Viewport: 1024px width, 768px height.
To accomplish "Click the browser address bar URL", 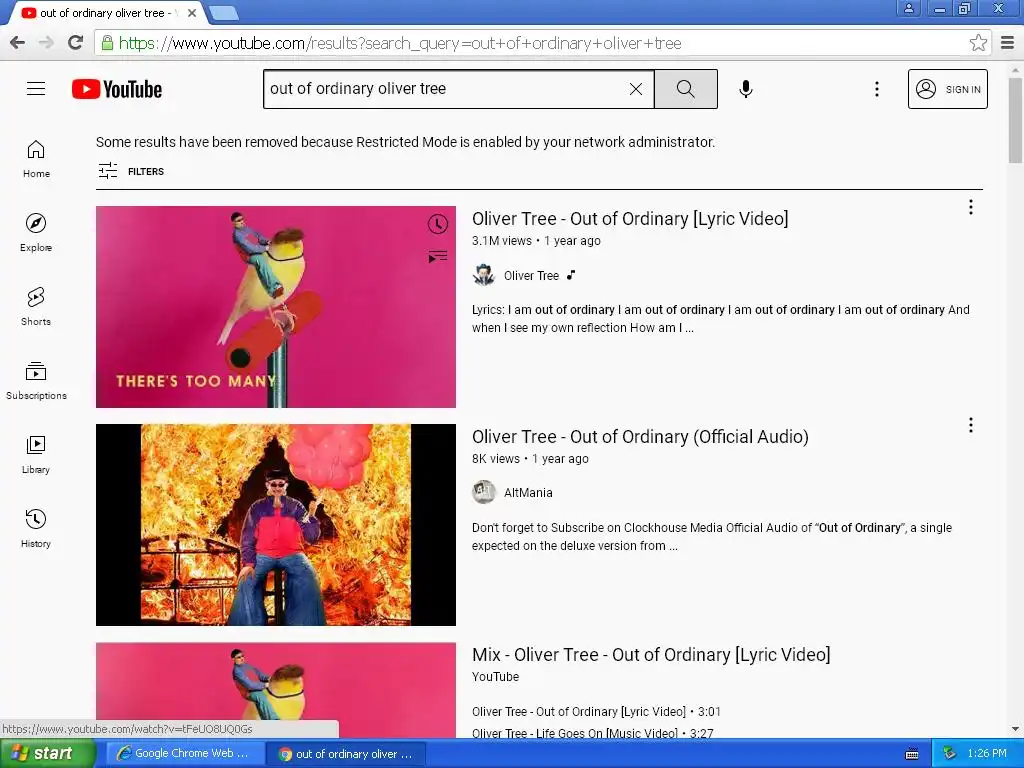I will pos(400,43).
